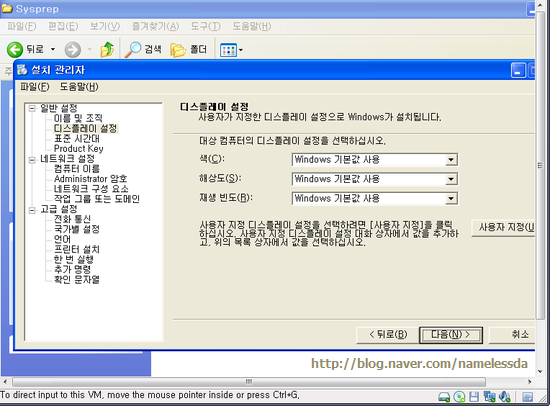Select 표준 시간대 in tree
The width and height of the screenshot is (550, 406).
(x=76, y=139)
